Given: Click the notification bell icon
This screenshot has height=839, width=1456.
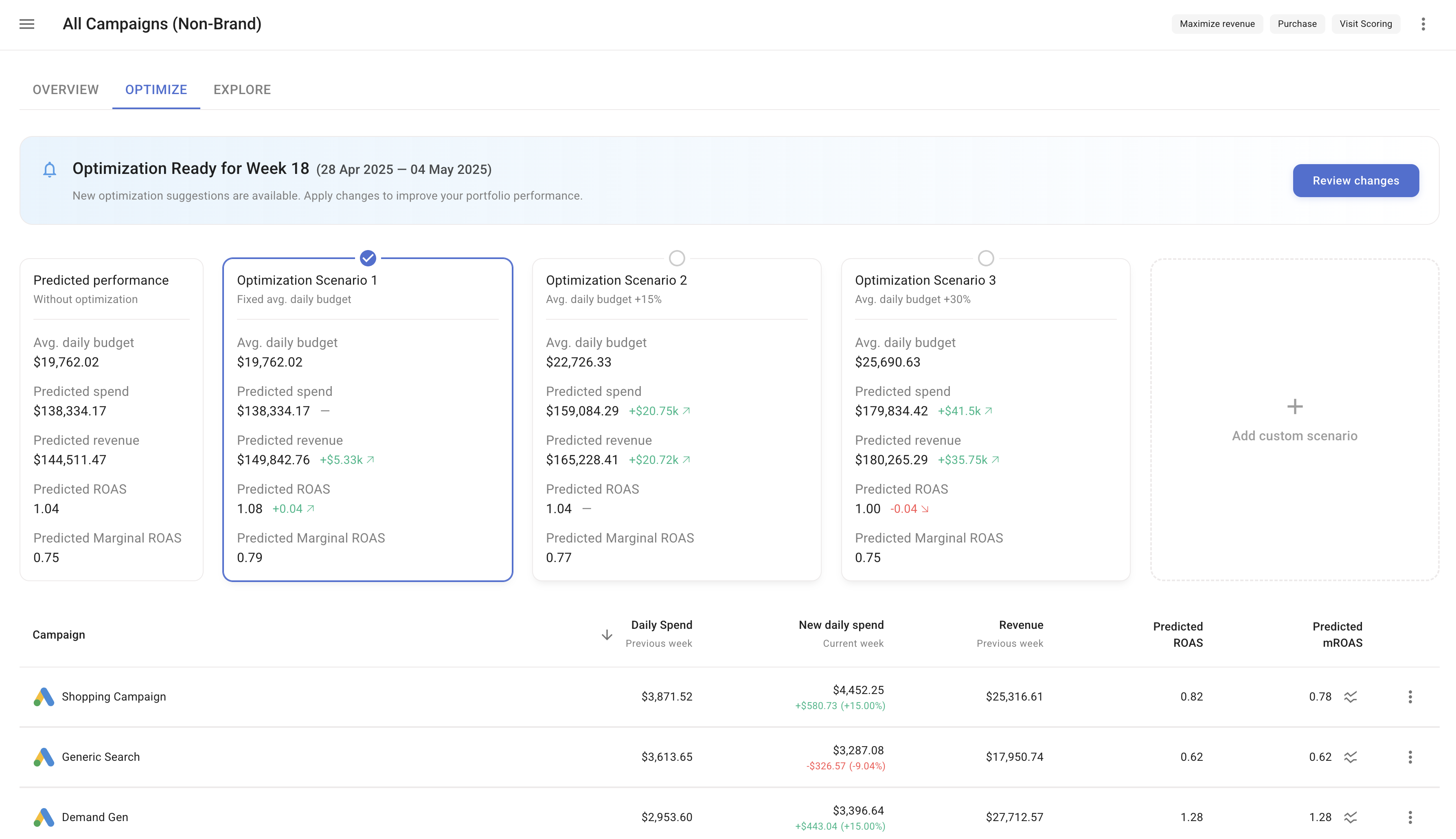Looking at the screenshot, I should 50,169.
